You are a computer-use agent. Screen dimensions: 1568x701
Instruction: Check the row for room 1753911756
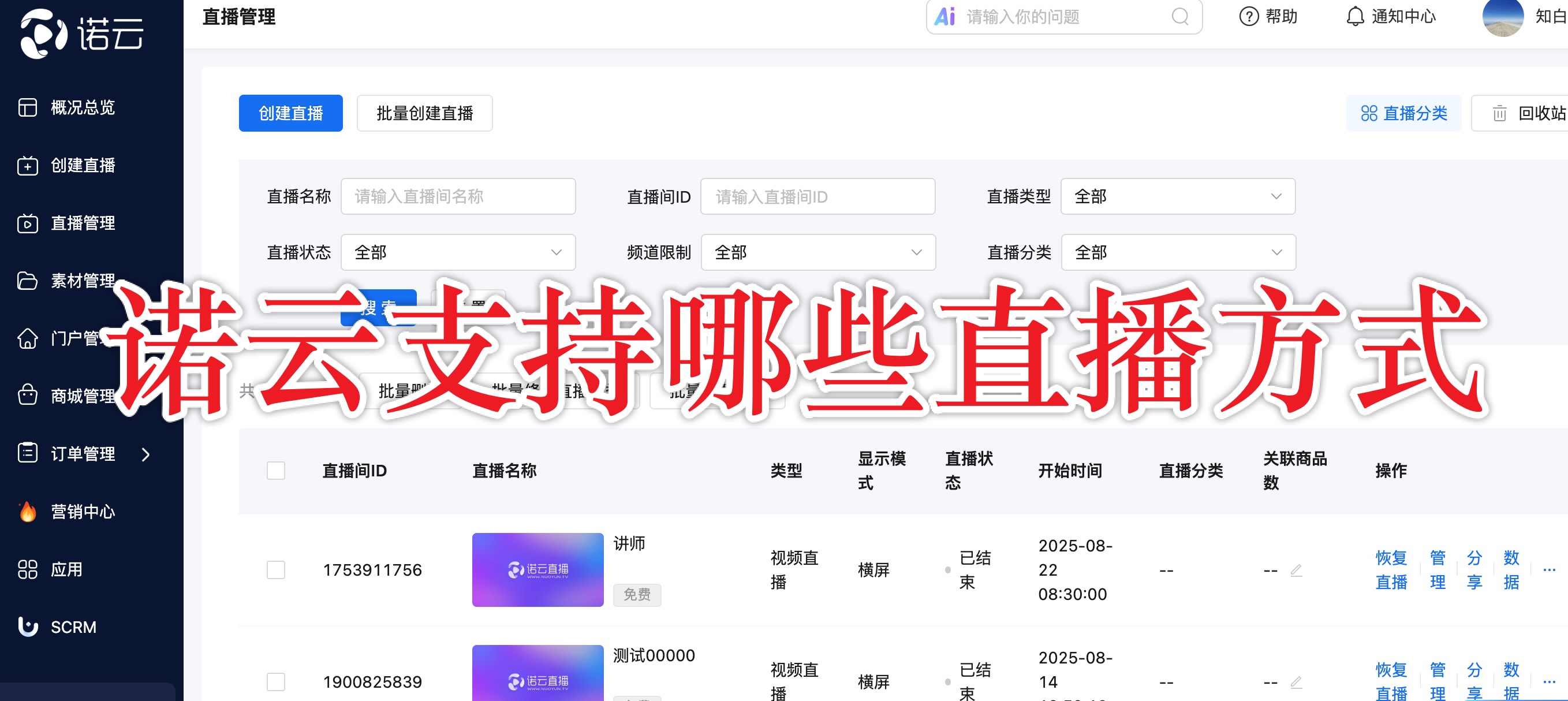click(x=276, y=570)
